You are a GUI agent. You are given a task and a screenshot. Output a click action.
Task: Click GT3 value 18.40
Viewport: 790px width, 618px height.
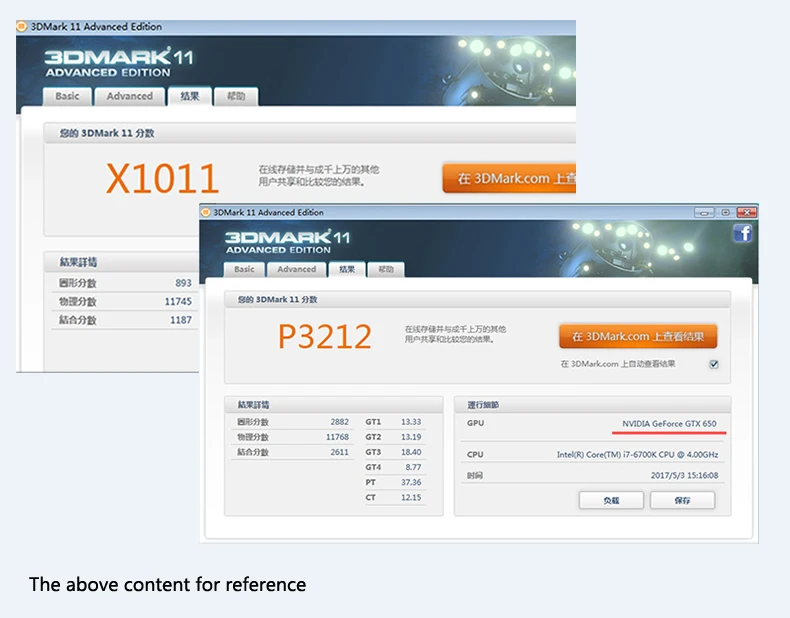coord(411,452)
